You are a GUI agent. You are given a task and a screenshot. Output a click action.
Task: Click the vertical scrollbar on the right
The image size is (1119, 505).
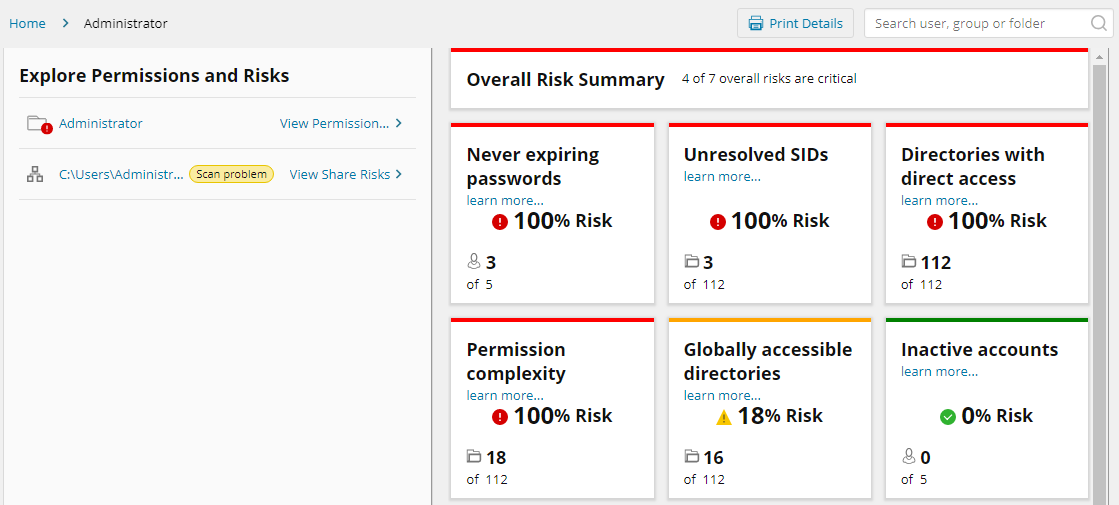point(1100,280)
